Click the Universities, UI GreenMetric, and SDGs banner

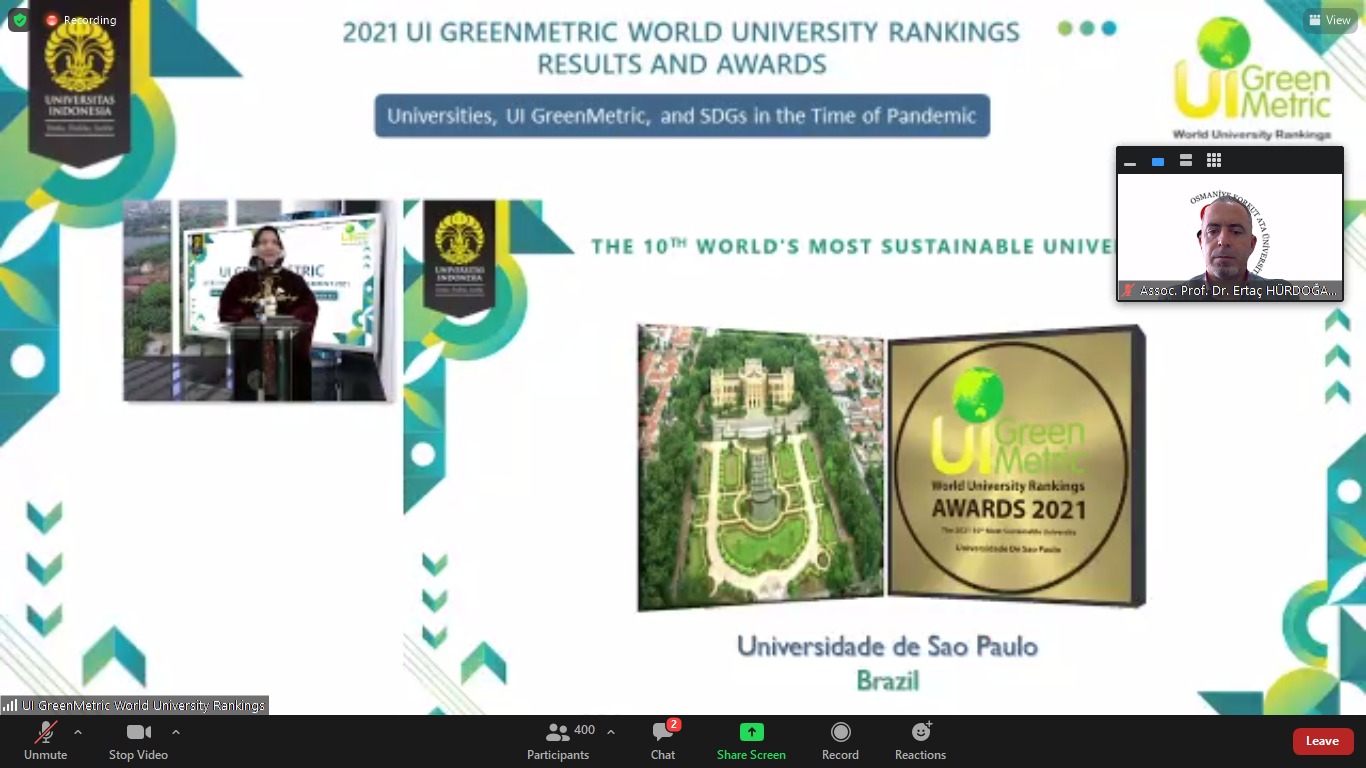(682, 116)
